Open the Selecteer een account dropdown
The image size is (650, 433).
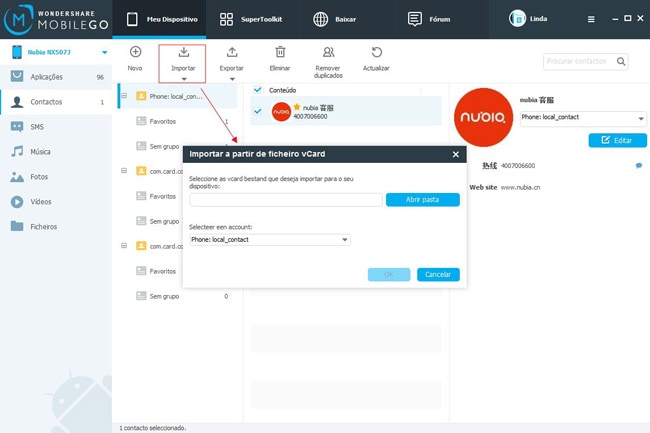270,239
